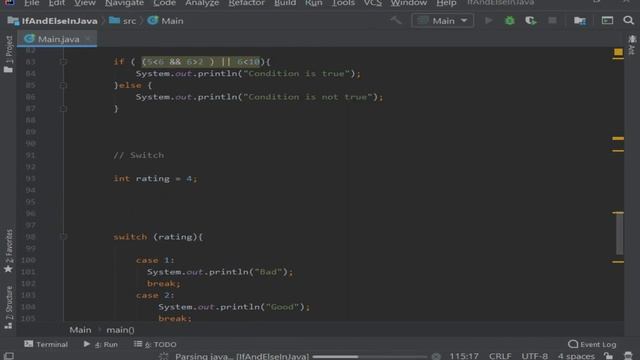640x360 pixels.
Task: Open the Project tool window
Action: click(9, 53)
